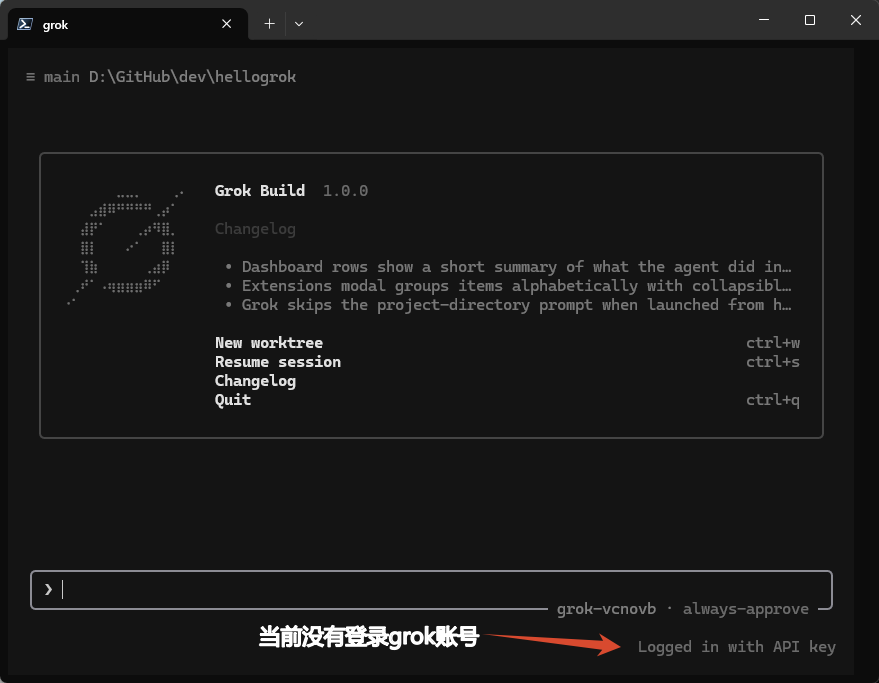This screenshot has height=683, width=879.
Task: Expand the new tab profile dropdown
Action: (x=299, y=24)
